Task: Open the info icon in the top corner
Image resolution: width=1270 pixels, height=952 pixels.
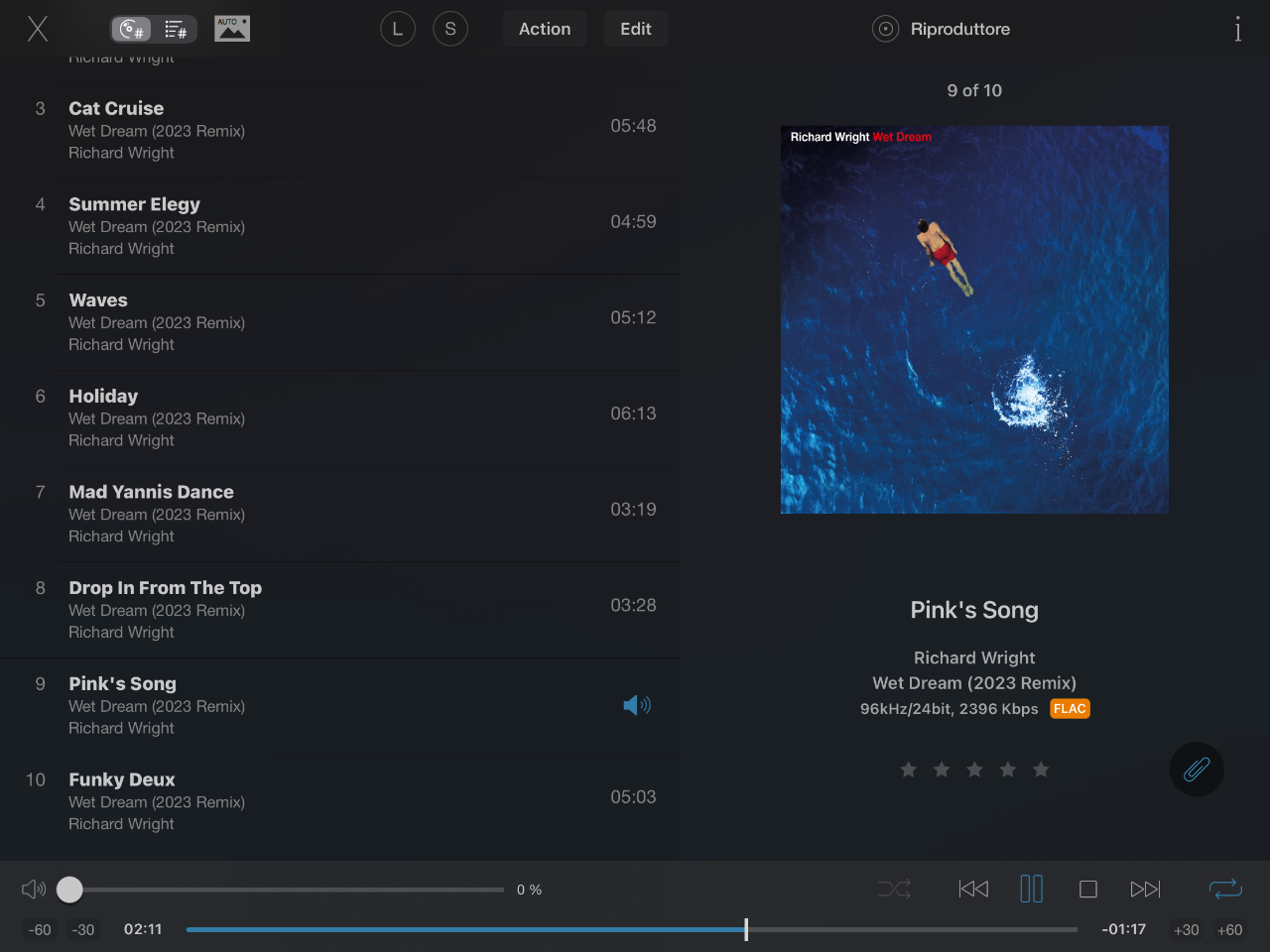Action: coord(1237,29)
